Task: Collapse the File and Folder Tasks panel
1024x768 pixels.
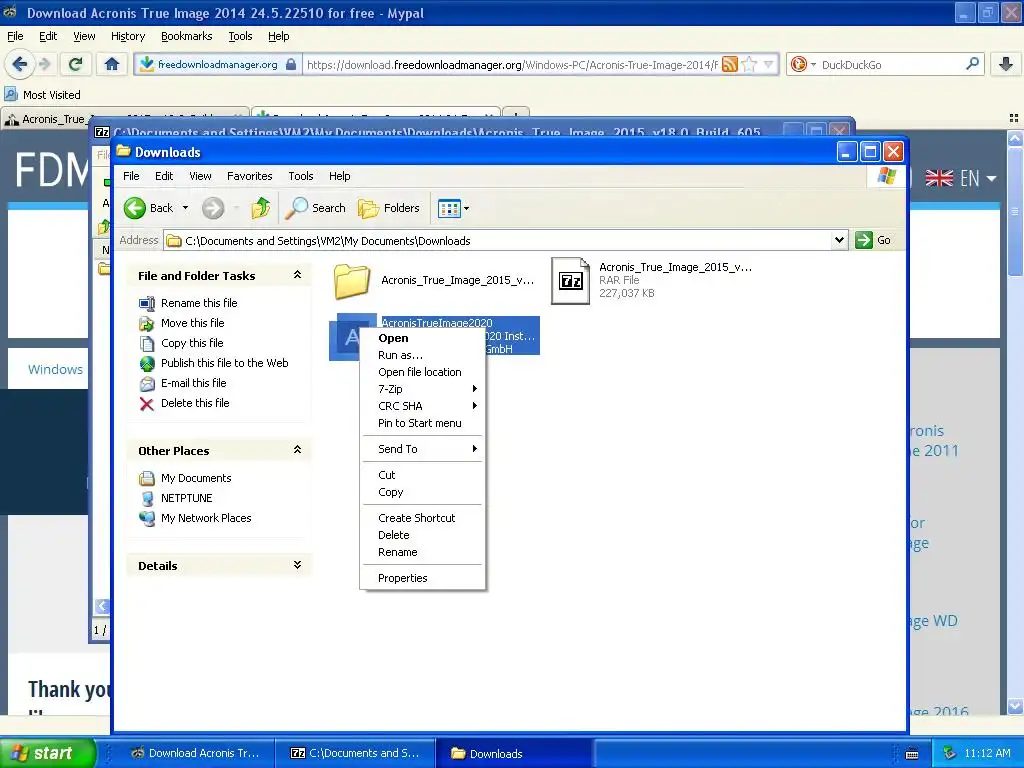Action: pos(297,275)
